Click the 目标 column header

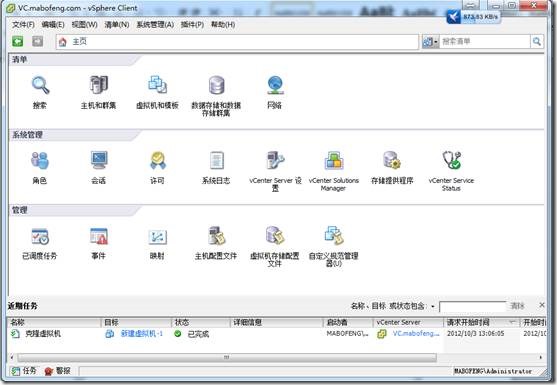click(136, 322)
